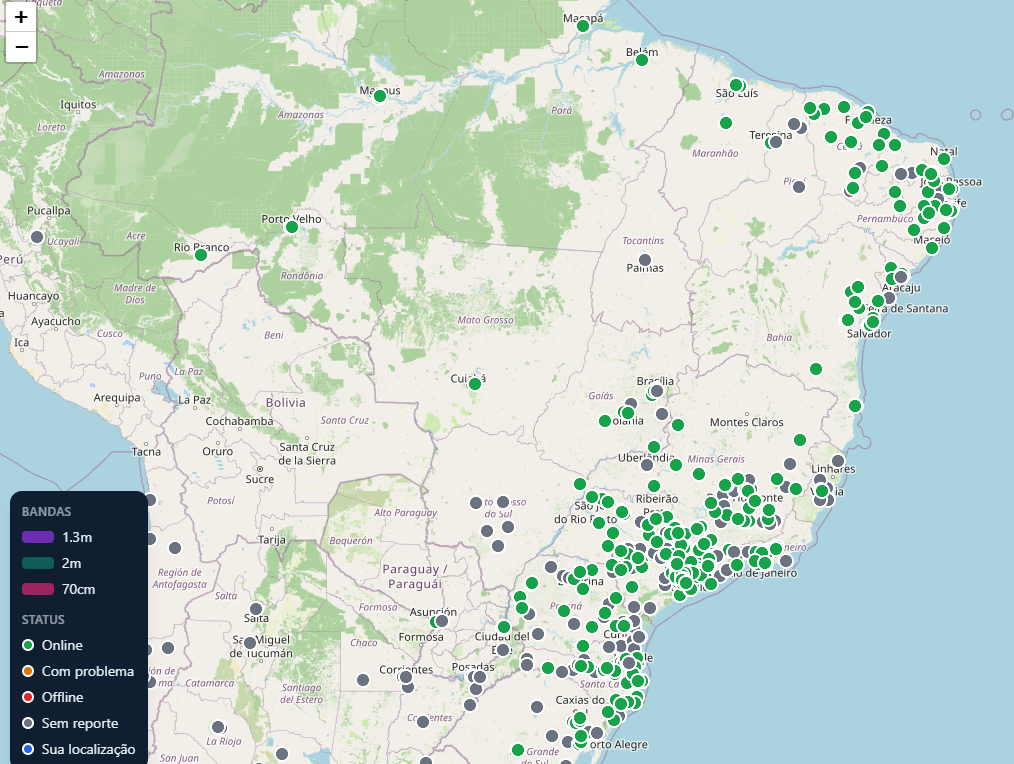
Task: Select the gray marker near Pucallpa
Action: point(37,237)
